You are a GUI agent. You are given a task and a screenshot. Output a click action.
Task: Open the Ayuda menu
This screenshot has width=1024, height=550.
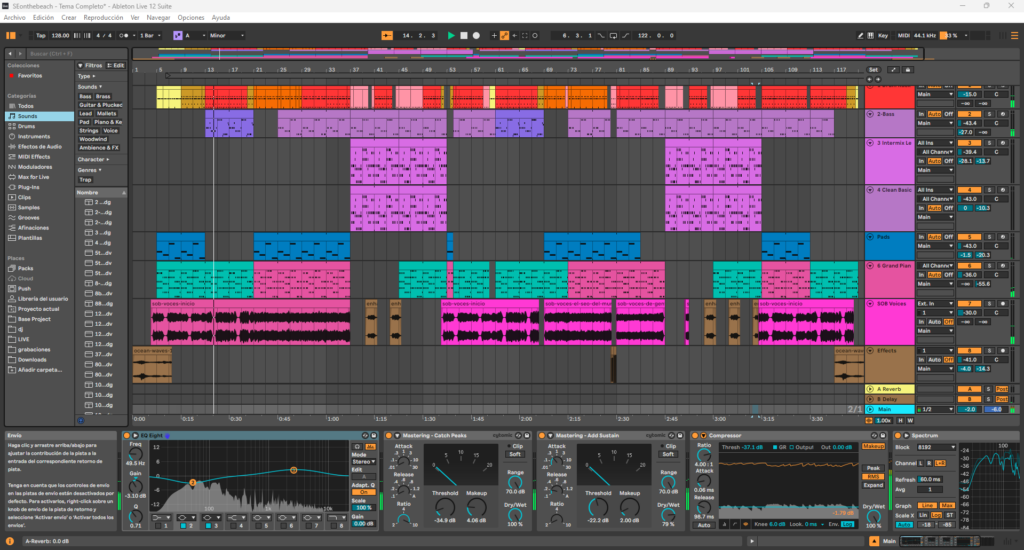pos(221,18)
